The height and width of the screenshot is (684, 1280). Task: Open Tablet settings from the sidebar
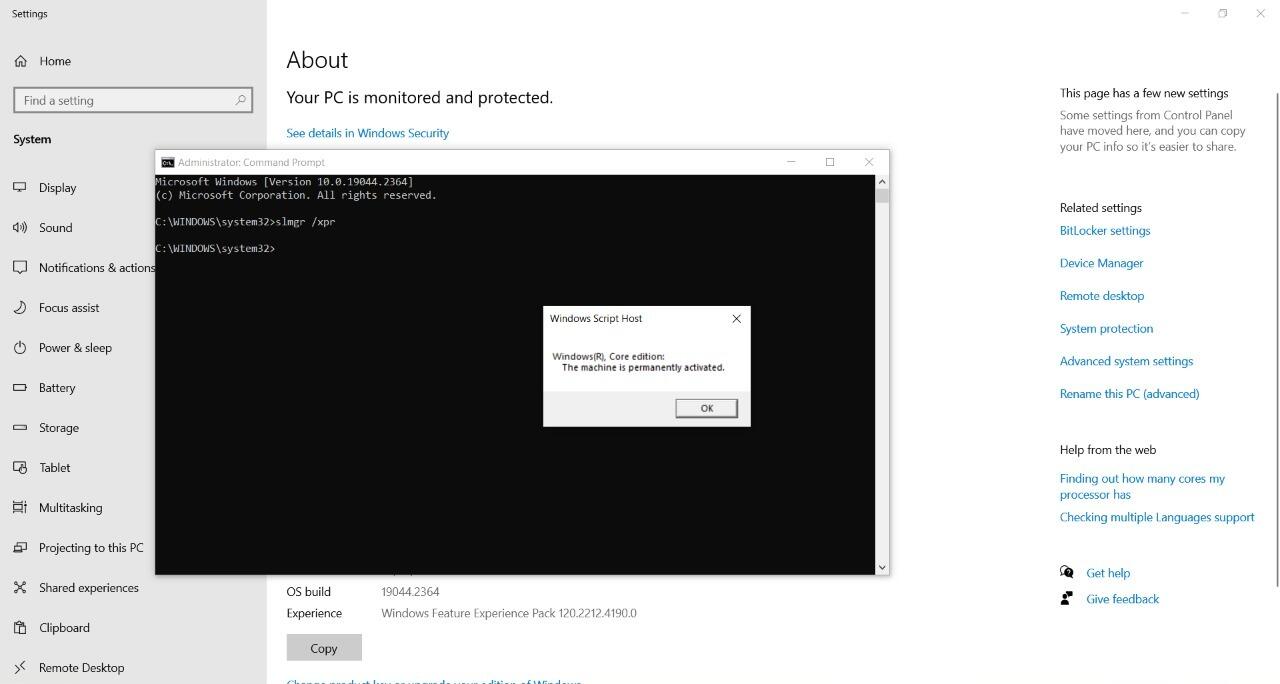click(55, 467)
